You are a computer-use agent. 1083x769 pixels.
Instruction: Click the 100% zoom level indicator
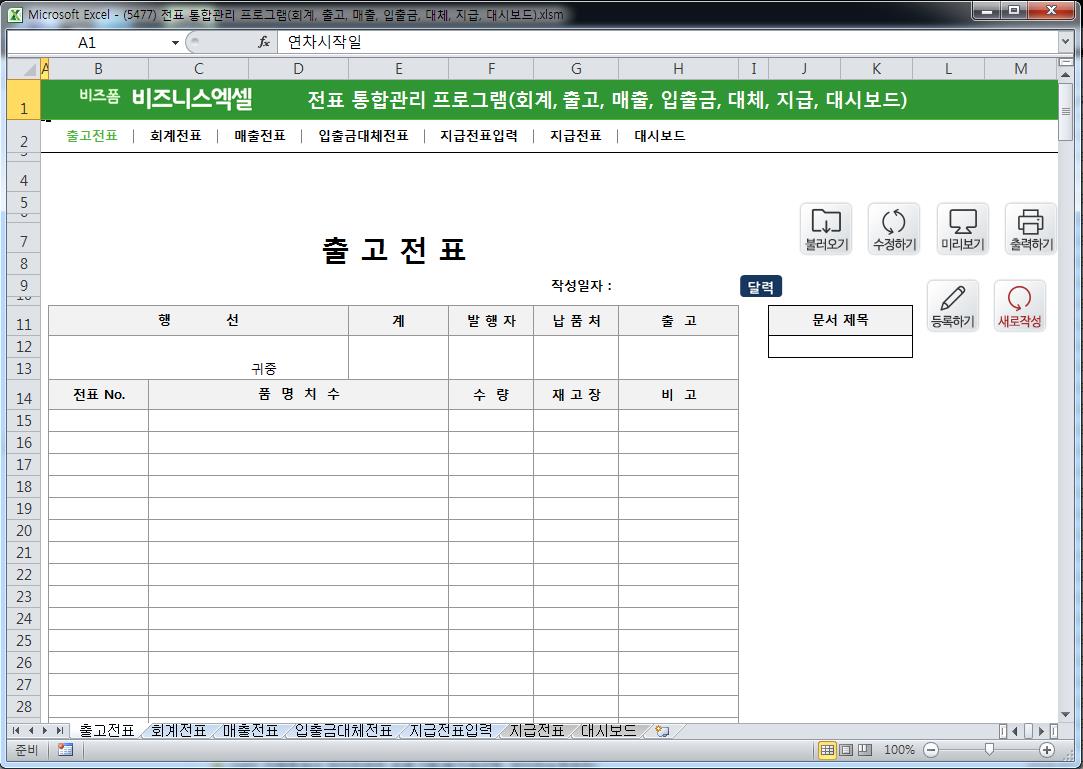point(899,750)
